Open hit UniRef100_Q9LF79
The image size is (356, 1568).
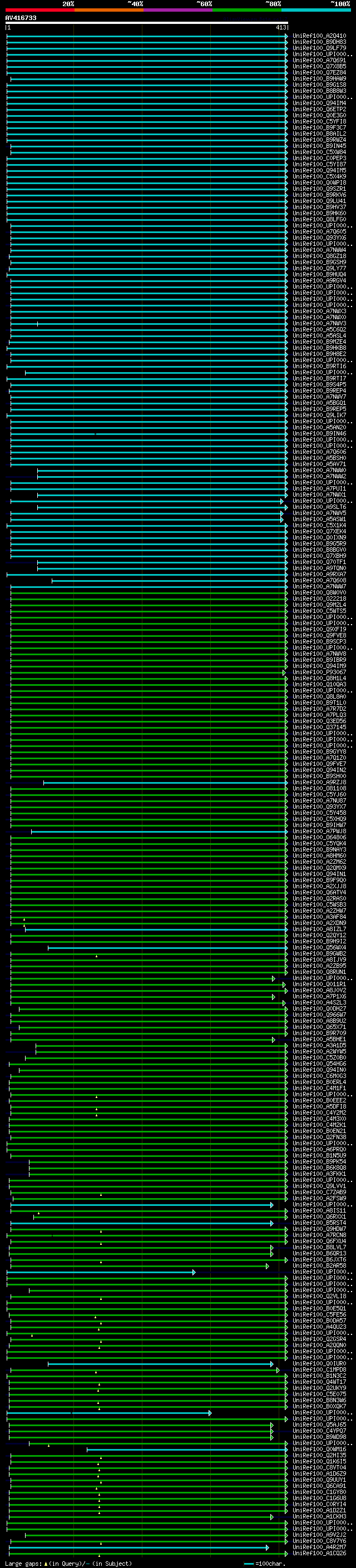tap(319, 48)
